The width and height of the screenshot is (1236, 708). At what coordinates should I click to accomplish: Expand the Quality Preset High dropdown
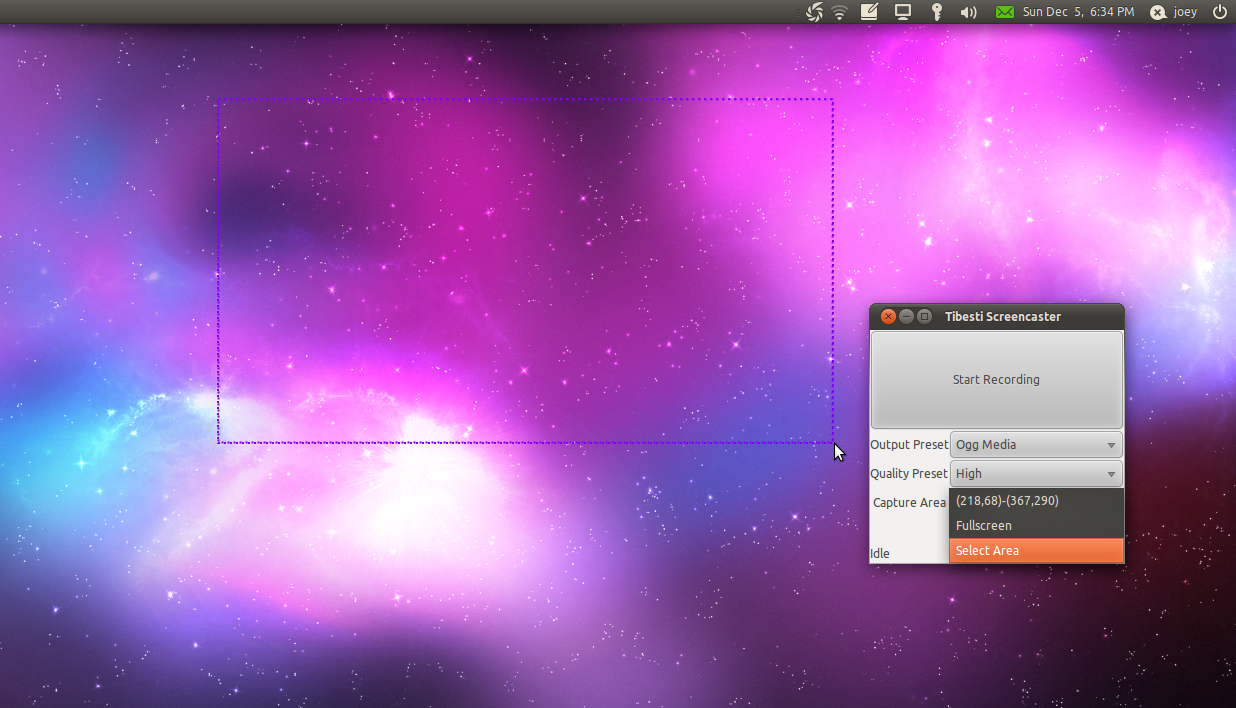[x=1036, y=474]
